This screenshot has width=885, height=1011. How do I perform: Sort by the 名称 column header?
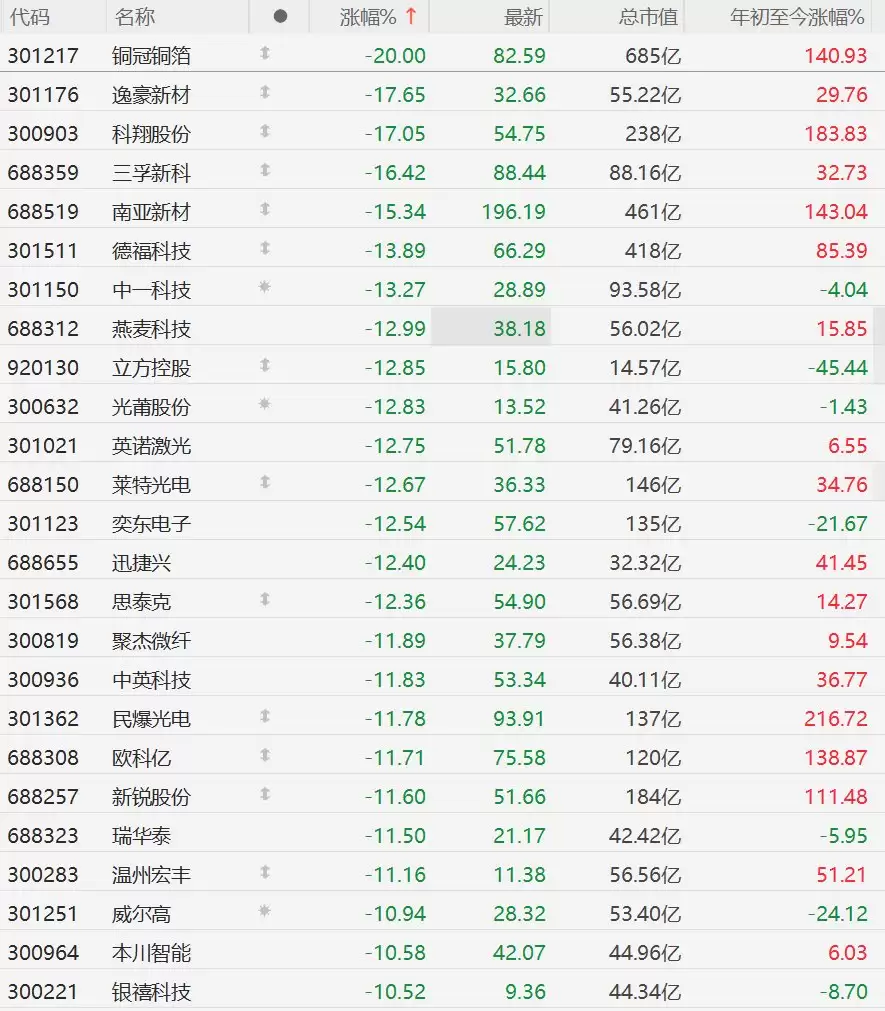point(135,17)
